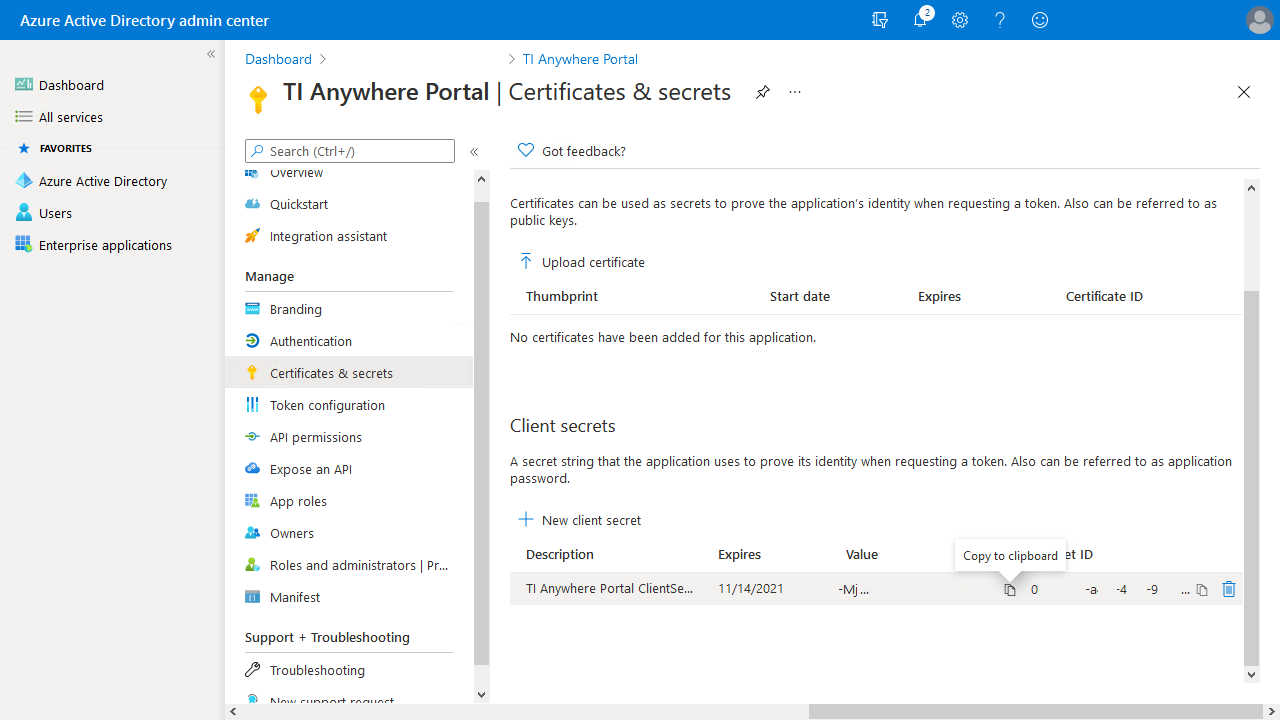
Task: Select Certificates & secrets menu item
Action: [x=349, y=373]
